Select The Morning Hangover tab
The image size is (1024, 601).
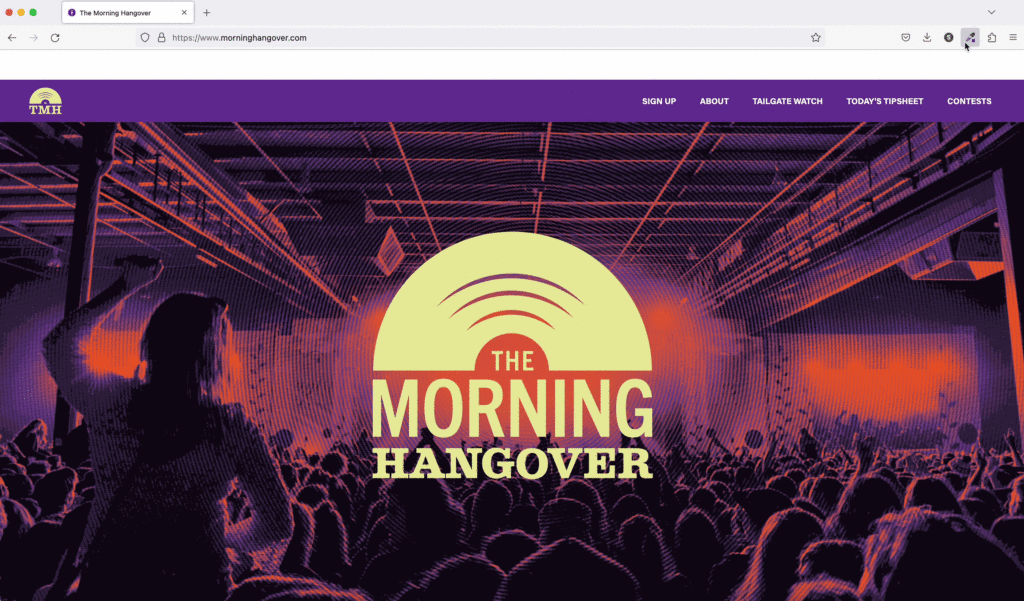[x=127, y=12]
